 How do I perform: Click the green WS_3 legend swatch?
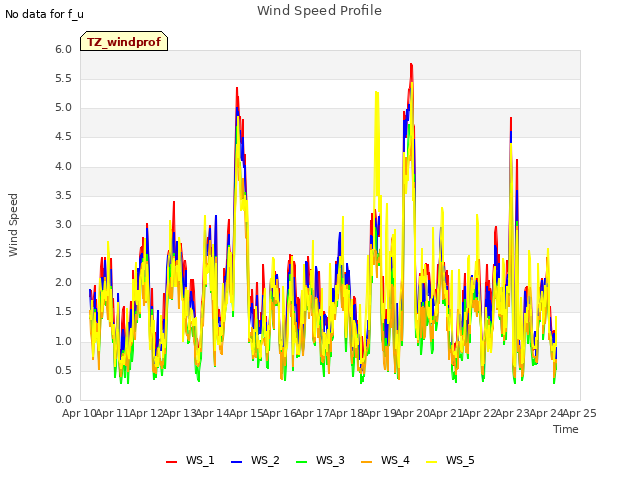tap(301, 461)
